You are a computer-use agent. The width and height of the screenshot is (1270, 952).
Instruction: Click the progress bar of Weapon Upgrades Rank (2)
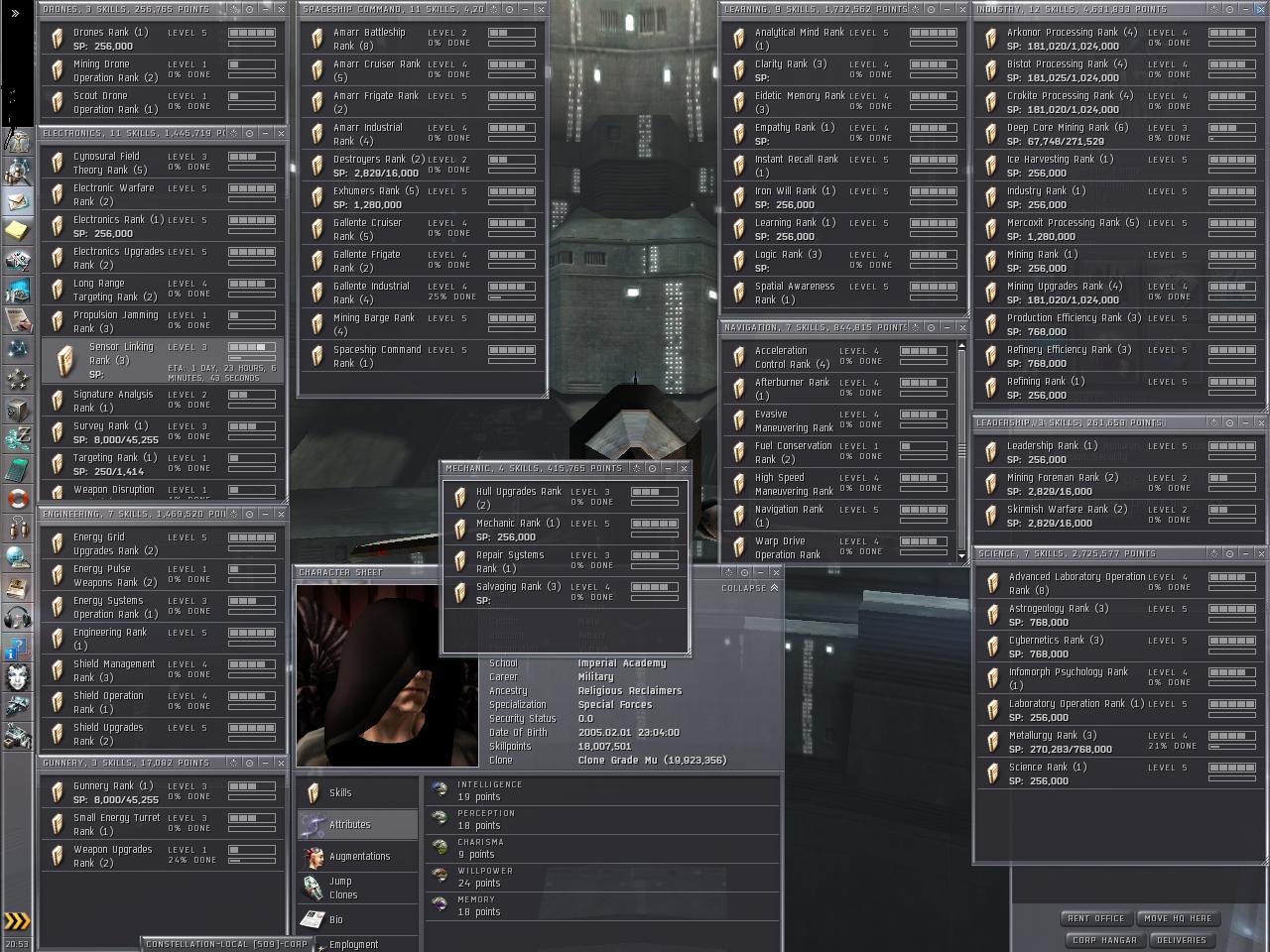[252, 861]
